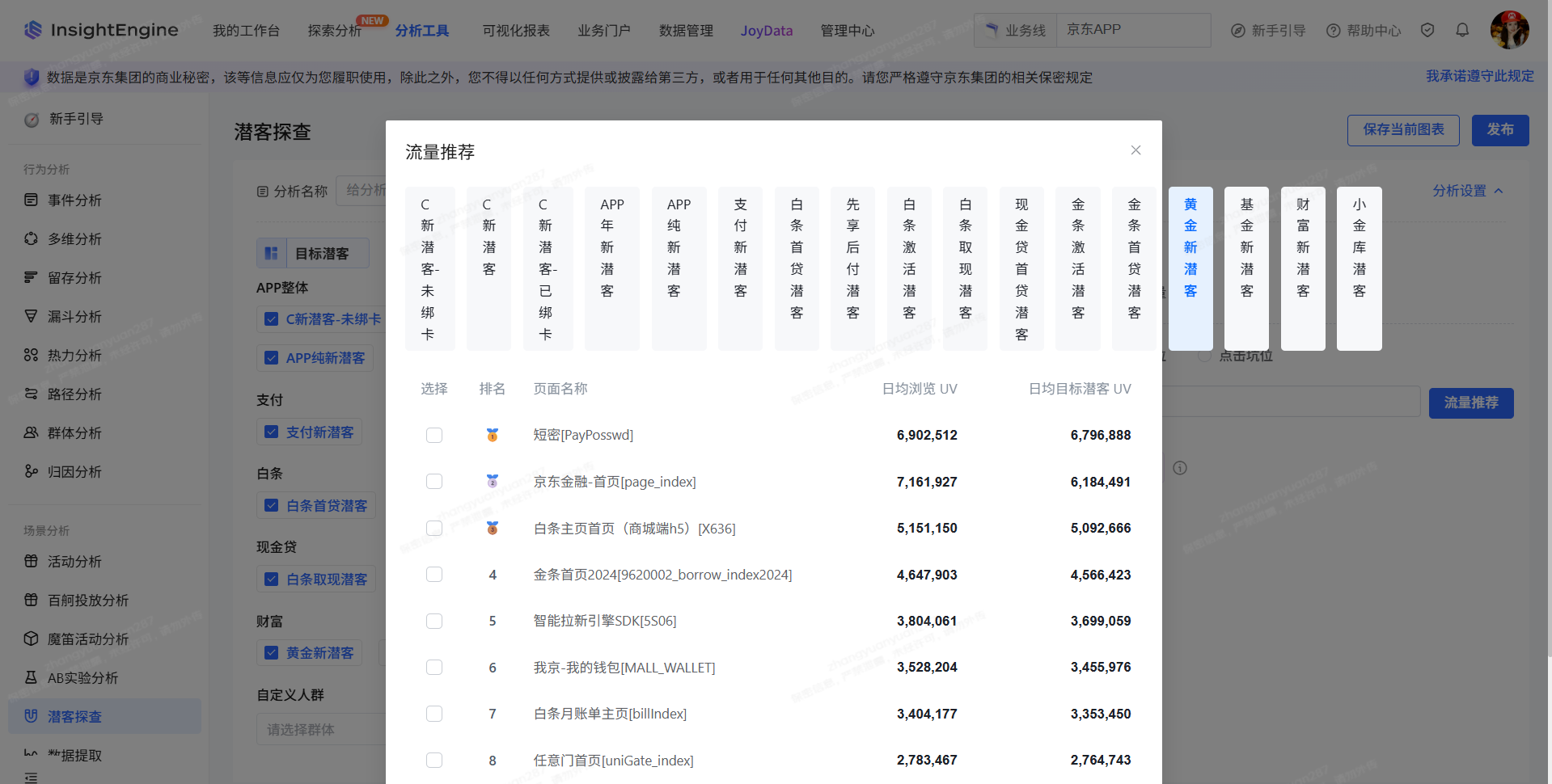The height and width of the screenshot is (784, 1552).
Task: Open AB实验分析 in sidebar
Action: point(82,677)
